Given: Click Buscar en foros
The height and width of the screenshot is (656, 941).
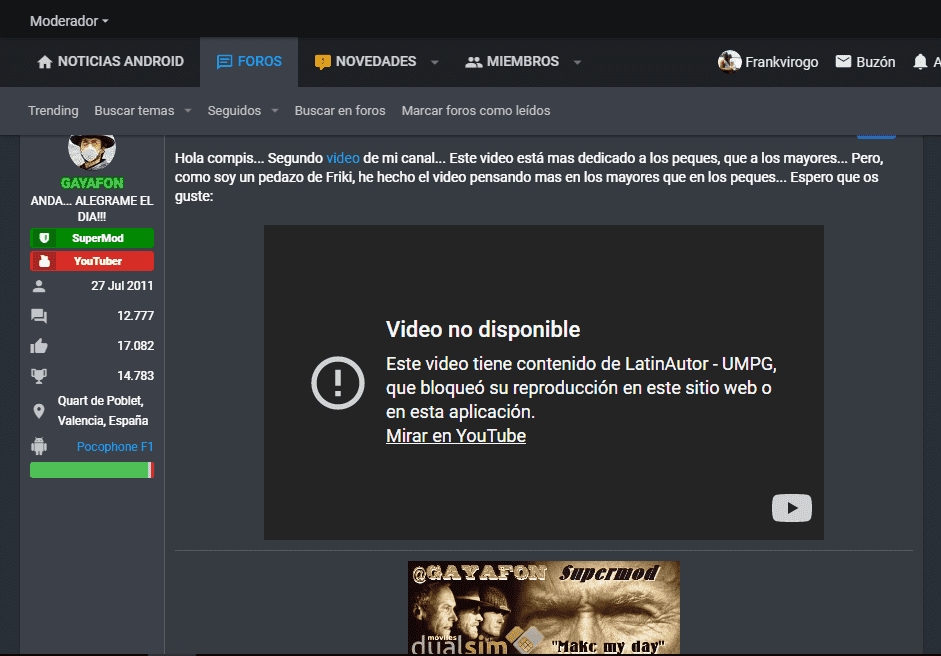Looking at the screenshot, I should [x=340, y=110].
